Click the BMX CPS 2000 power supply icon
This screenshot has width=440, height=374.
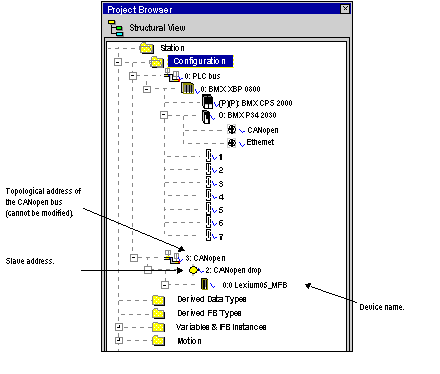[208, 102]
